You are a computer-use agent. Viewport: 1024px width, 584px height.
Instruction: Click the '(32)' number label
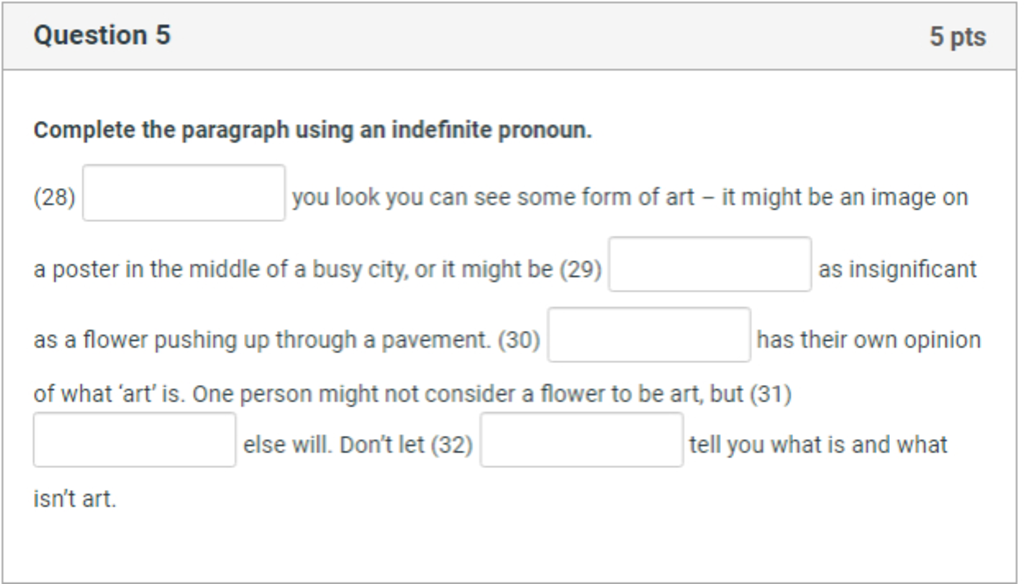point(451,445)
